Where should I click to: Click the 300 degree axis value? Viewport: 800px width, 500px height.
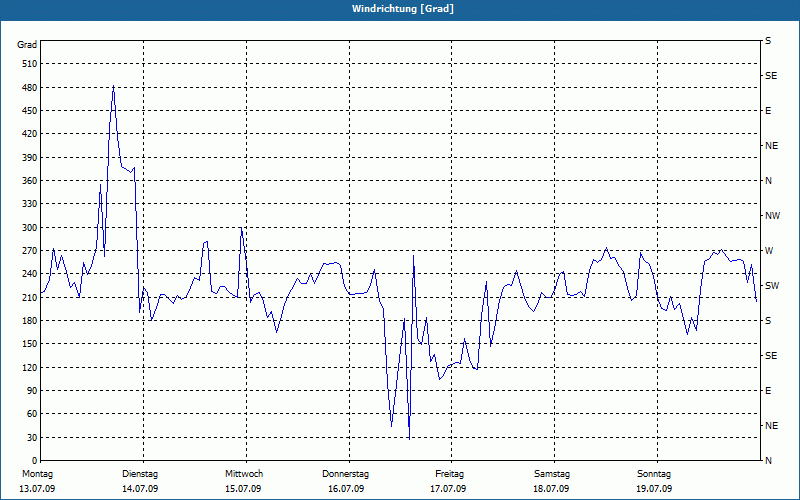point(30,228)
